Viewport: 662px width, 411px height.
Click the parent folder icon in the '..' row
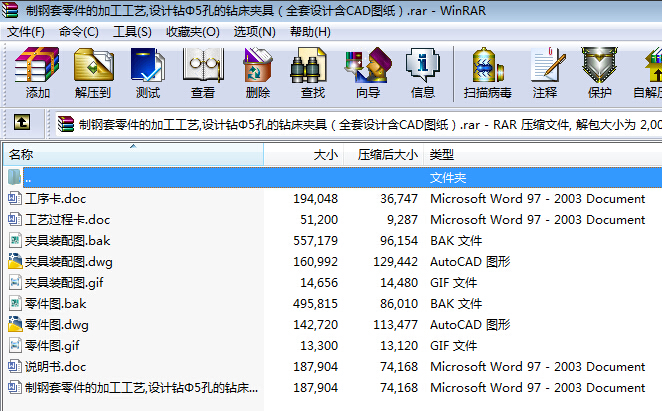[x=14, y=177]
